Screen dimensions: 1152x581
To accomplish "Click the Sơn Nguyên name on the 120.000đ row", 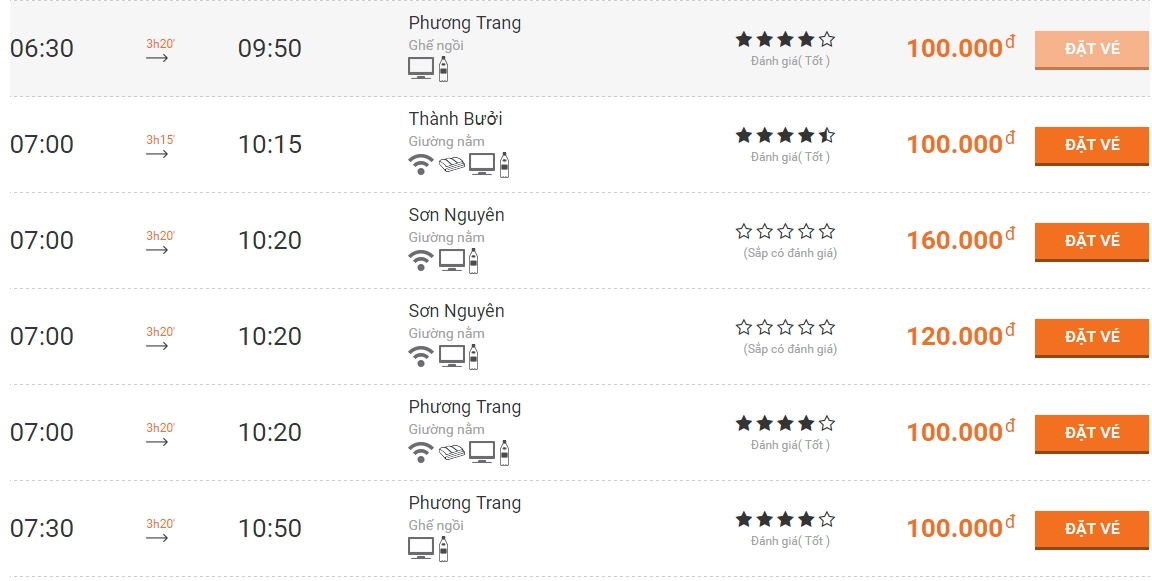I will (x=456, y=311).
